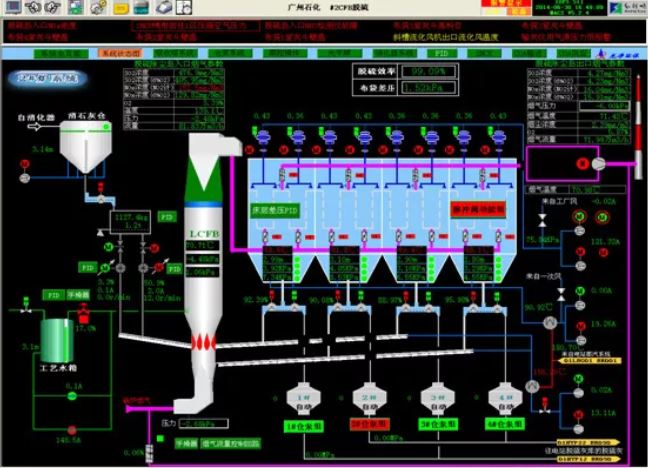
Task: Open PID controller beside the lime feeder
Action: pos(167,216)
